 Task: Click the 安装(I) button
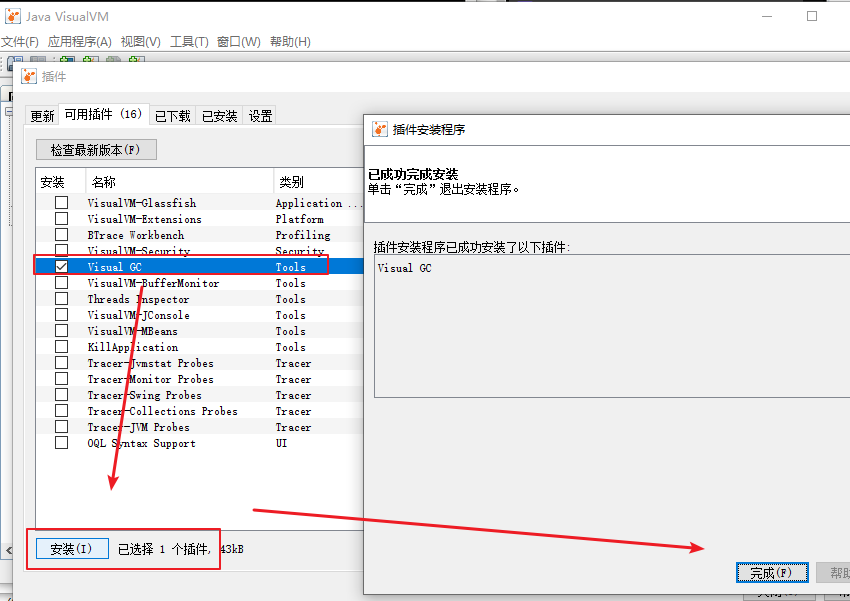pyautogui.click(x=72, y=549)
